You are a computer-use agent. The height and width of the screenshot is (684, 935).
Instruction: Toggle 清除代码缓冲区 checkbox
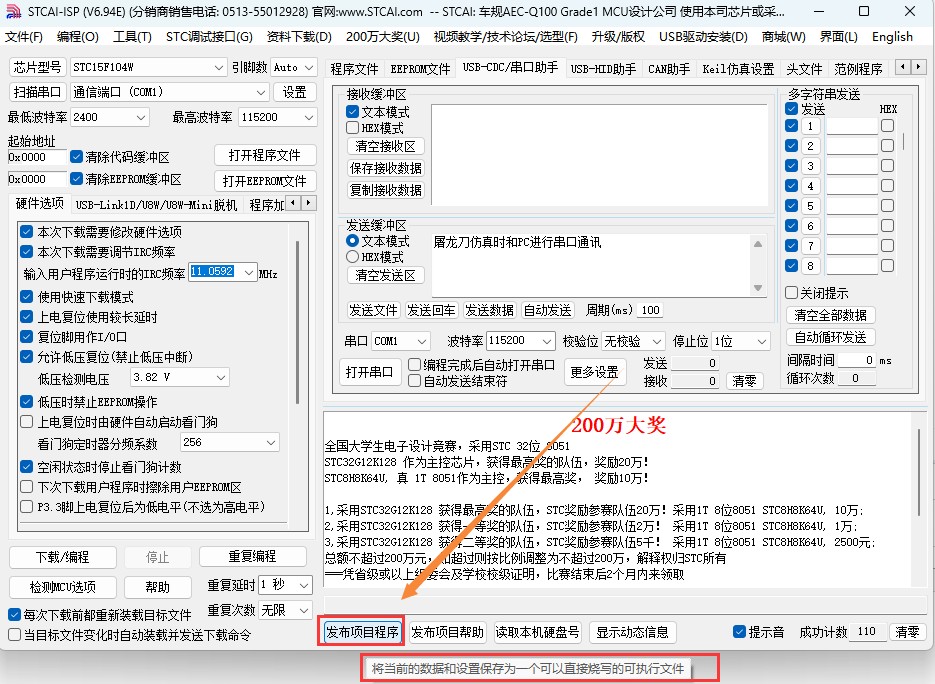[x=76, y=157]
